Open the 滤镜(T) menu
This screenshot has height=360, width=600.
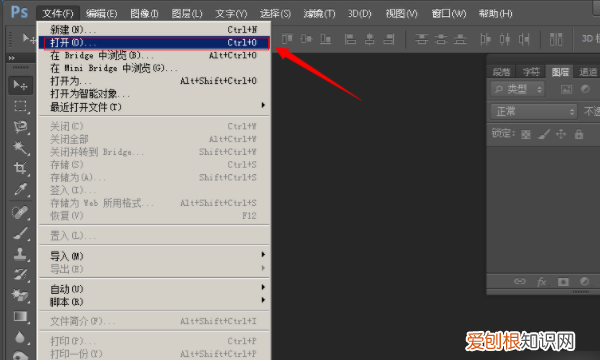pos(319,14)
